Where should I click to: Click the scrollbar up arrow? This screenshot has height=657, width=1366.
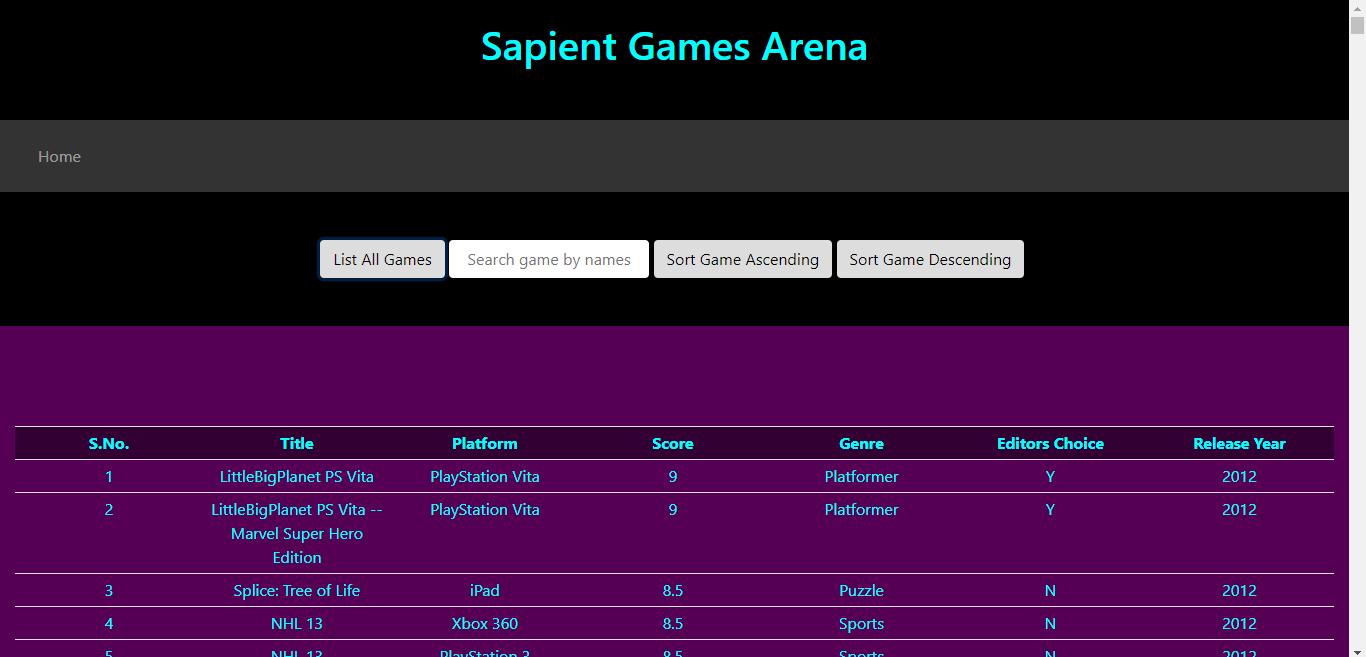click(1357, 8)
